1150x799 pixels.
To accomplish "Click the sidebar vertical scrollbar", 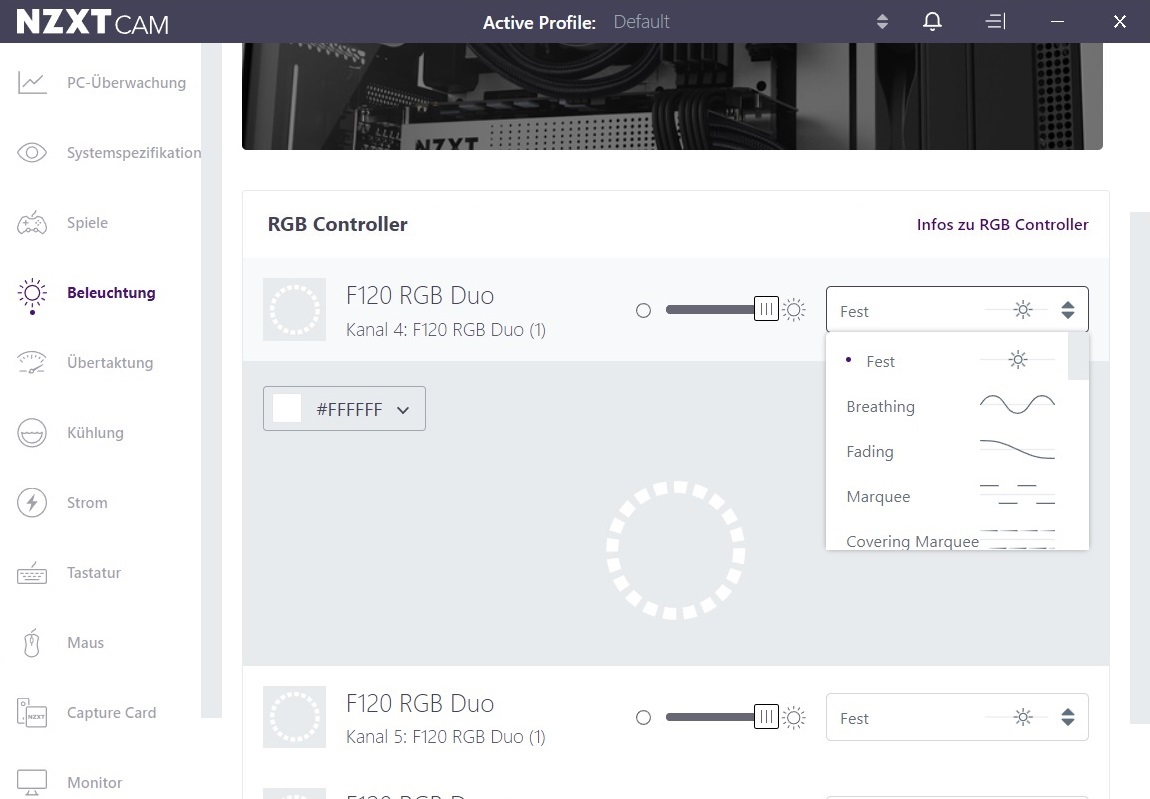I will (211, 380).
